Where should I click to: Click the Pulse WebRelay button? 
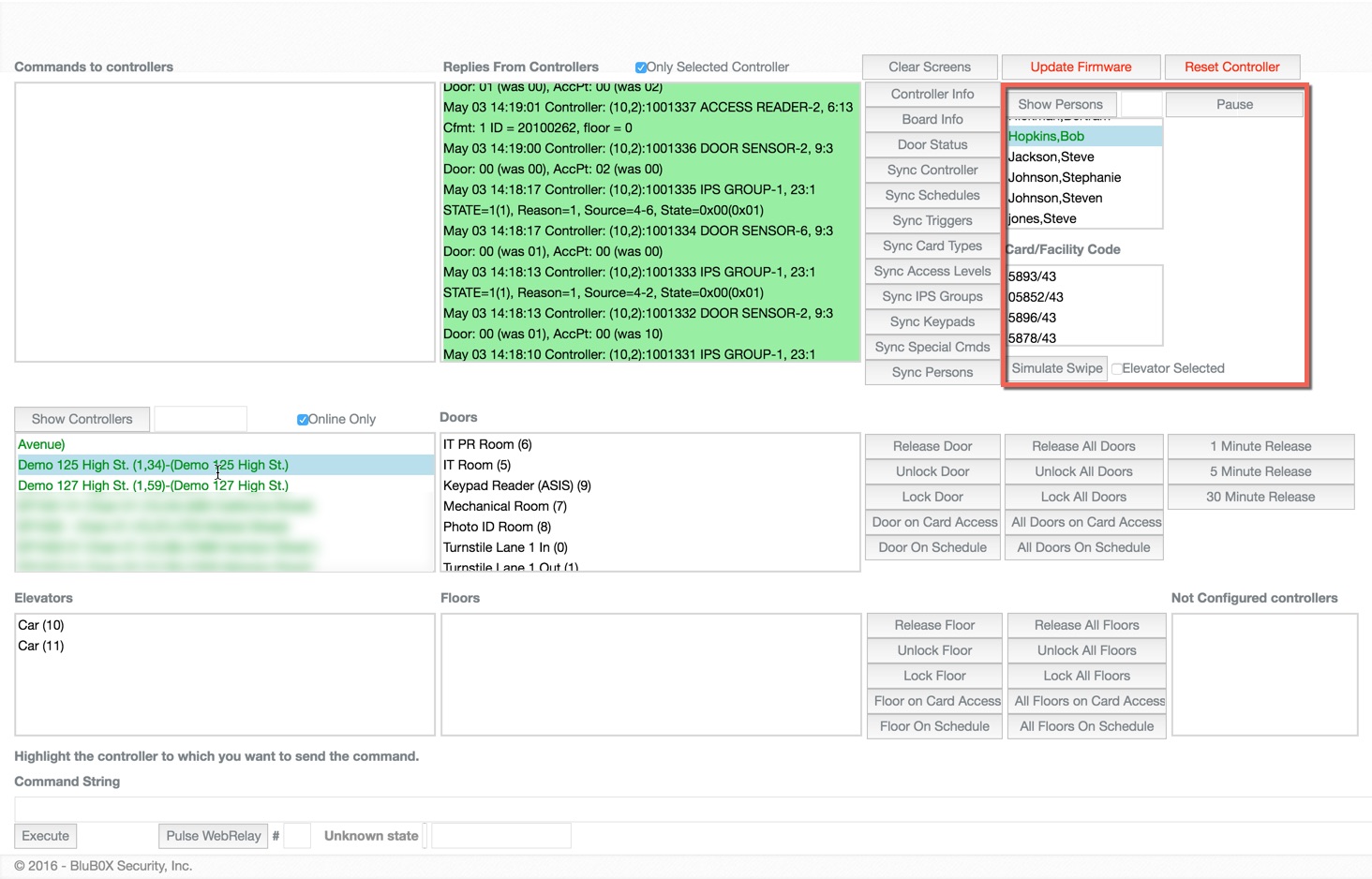(213, 836)
